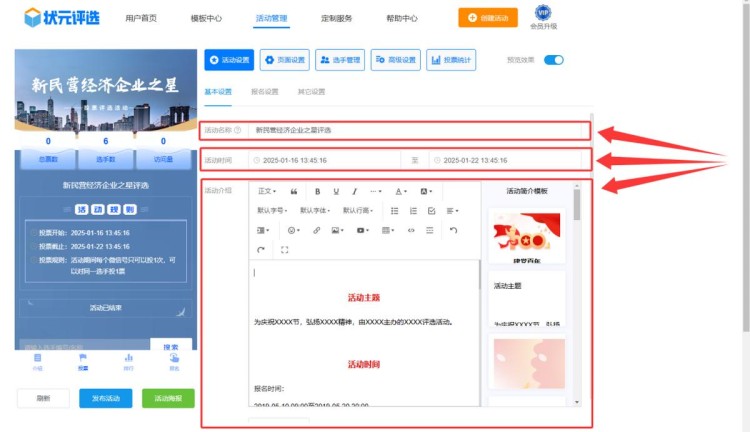Insert a blockquote with the quote icon

click(x=294, y=191)
